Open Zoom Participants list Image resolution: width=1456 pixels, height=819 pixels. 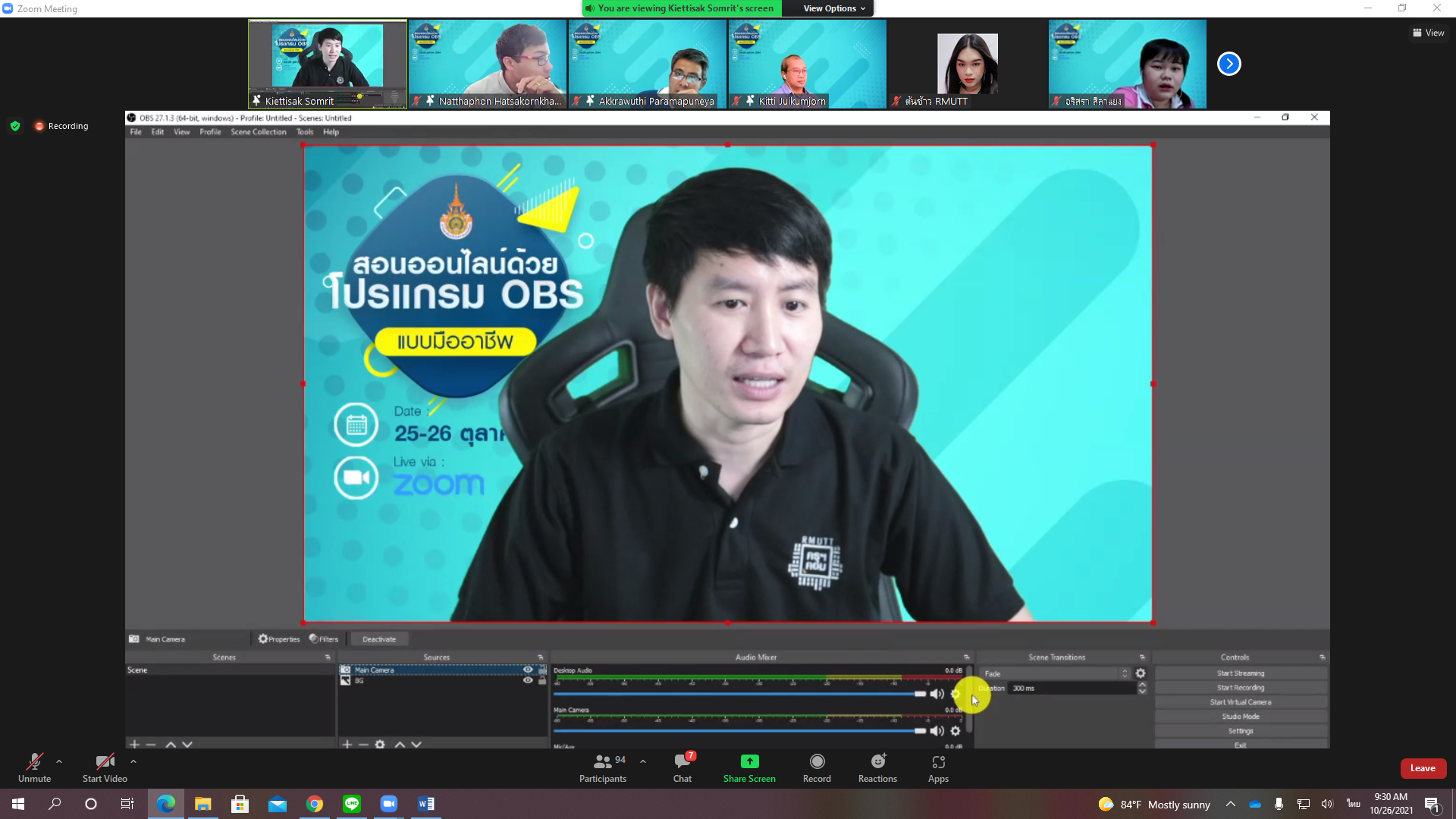(603, 767)
